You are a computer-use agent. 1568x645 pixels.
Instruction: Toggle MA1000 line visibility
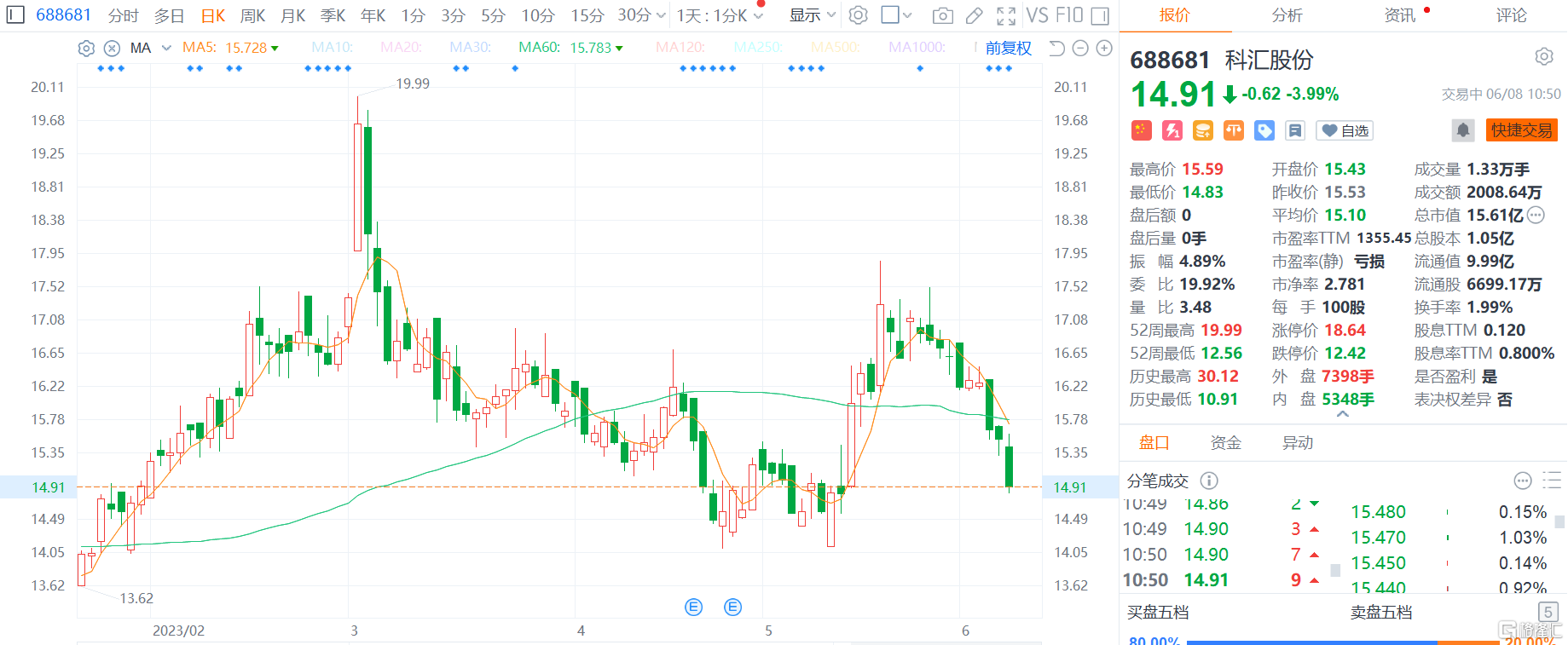[917, 48]
